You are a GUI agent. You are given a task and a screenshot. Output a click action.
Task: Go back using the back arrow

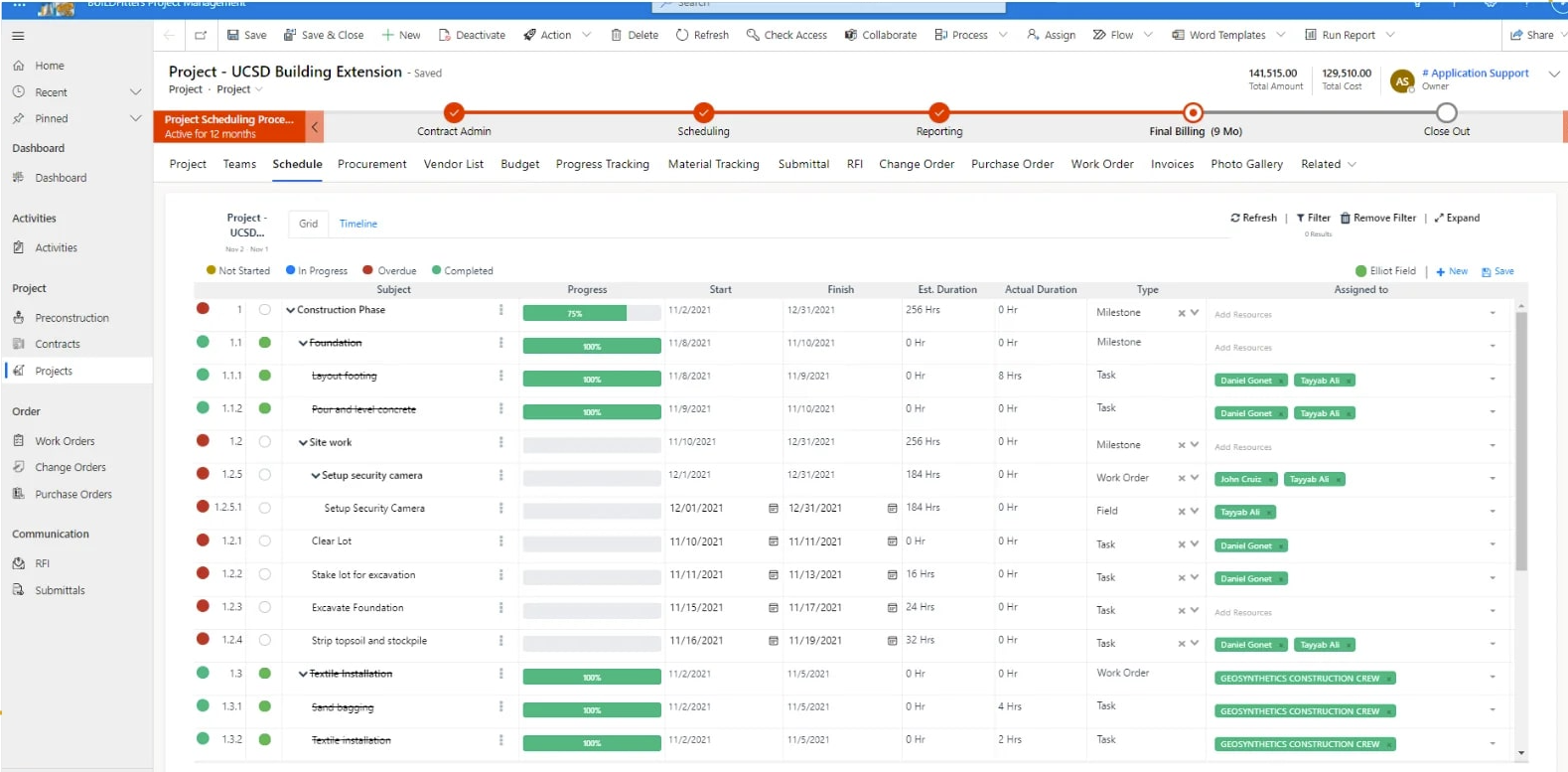(x=169, y=35)
